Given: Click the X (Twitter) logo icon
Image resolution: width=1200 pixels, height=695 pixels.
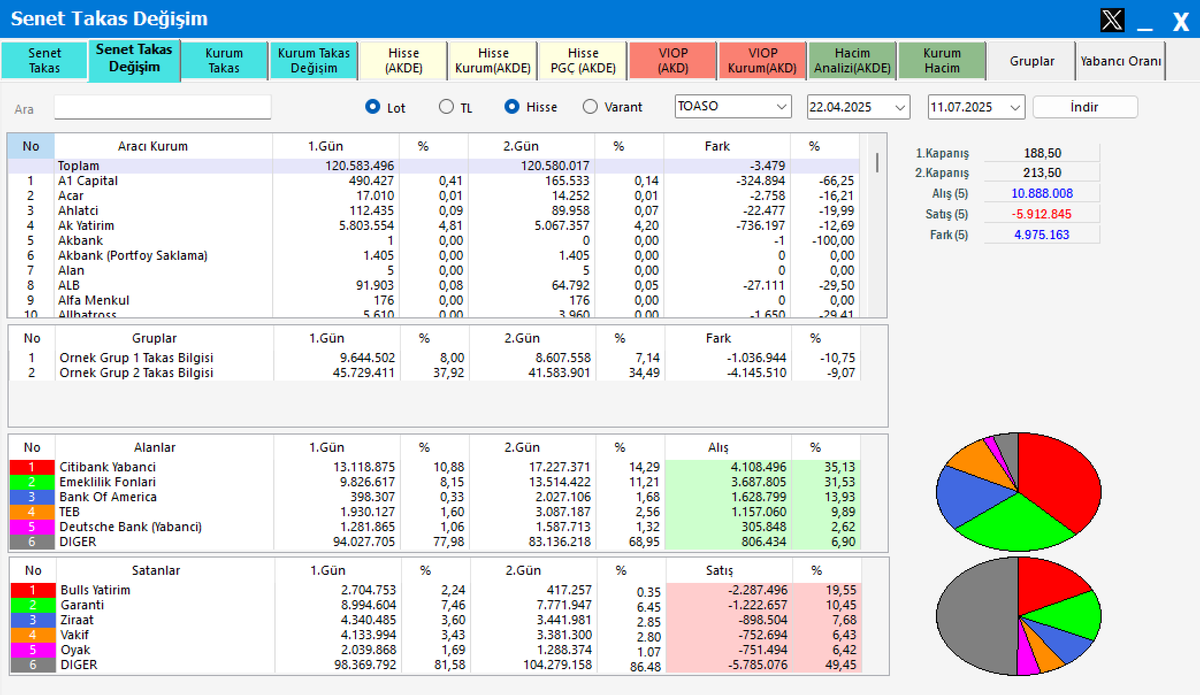Looking at the screenshot, I should 1112,20.
